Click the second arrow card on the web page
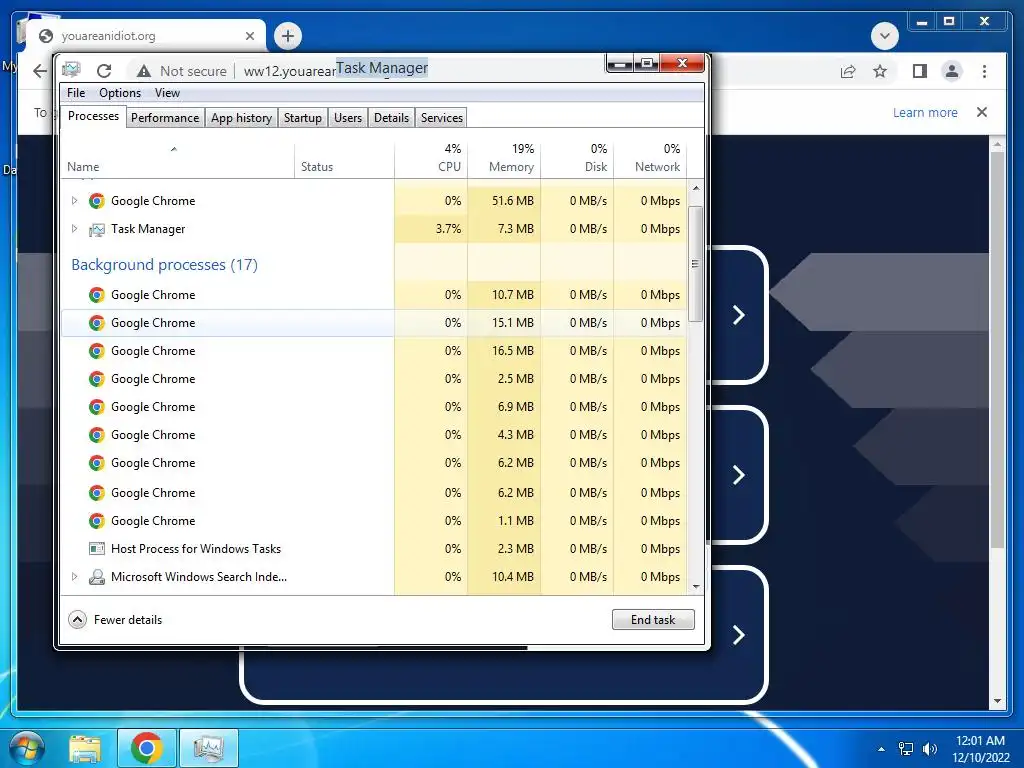This screenshot has height=768, width=1024. point(739,475)
